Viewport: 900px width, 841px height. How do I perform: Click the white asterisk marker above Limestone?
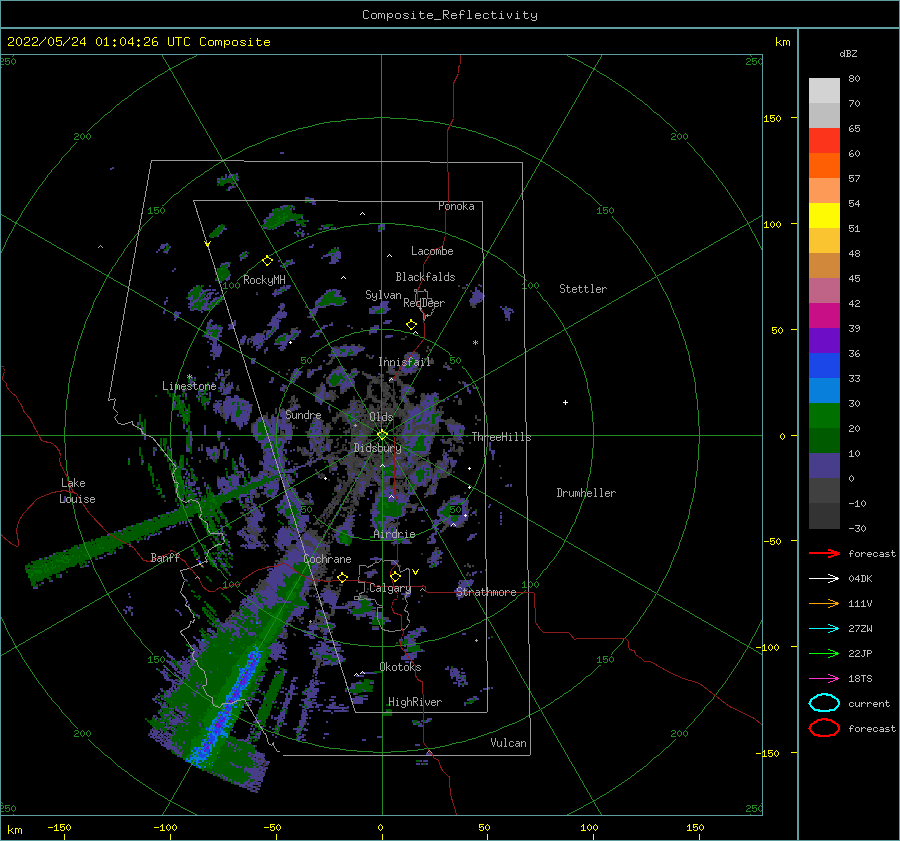(189, 377)
